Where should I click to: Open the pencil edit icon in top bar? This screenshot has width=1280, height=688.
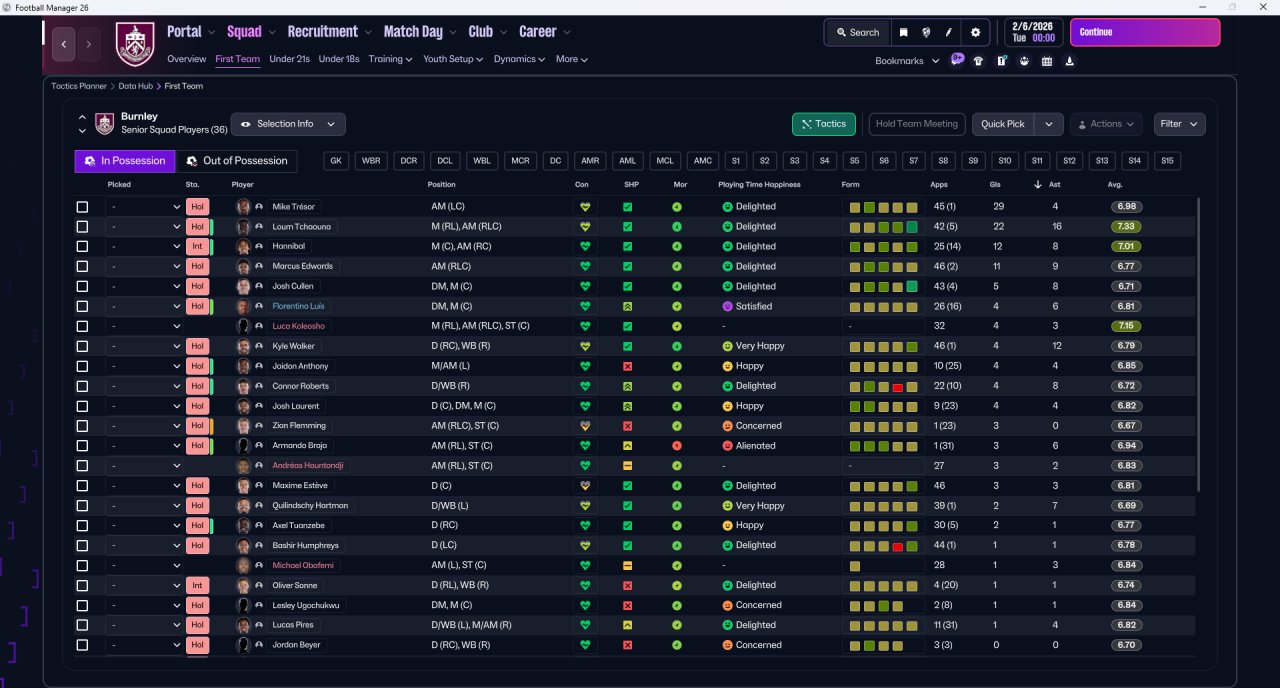949,32
